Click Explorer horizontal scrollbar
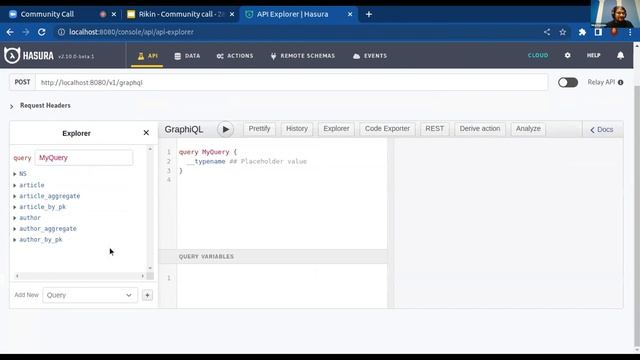This screenshot has height=360, width=640. [x=80, y=276]
